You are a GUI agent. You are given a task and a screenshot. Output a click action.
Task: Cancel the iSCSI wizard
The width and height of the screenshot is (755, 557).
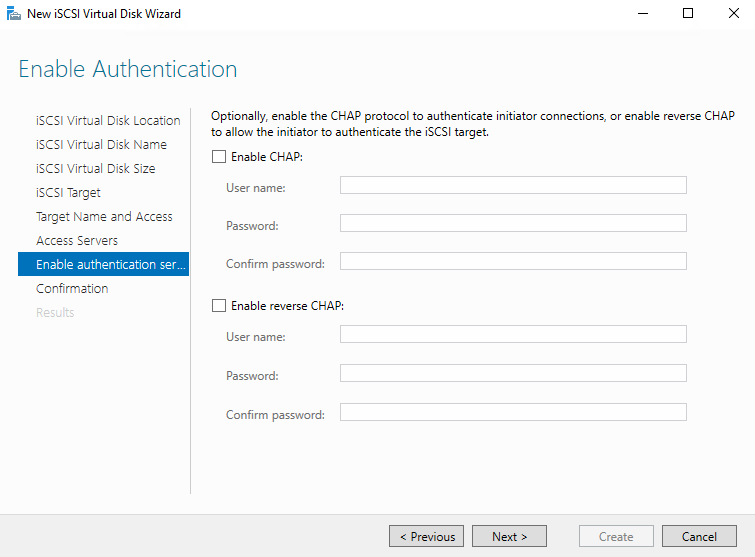(699, 537)
